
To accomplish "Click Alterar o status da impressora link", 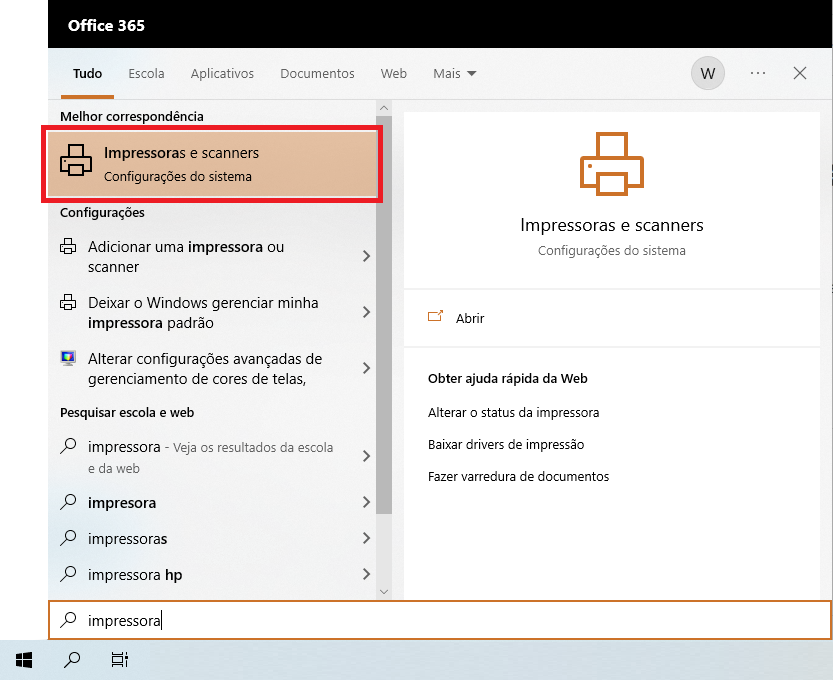I will point(513,412).
